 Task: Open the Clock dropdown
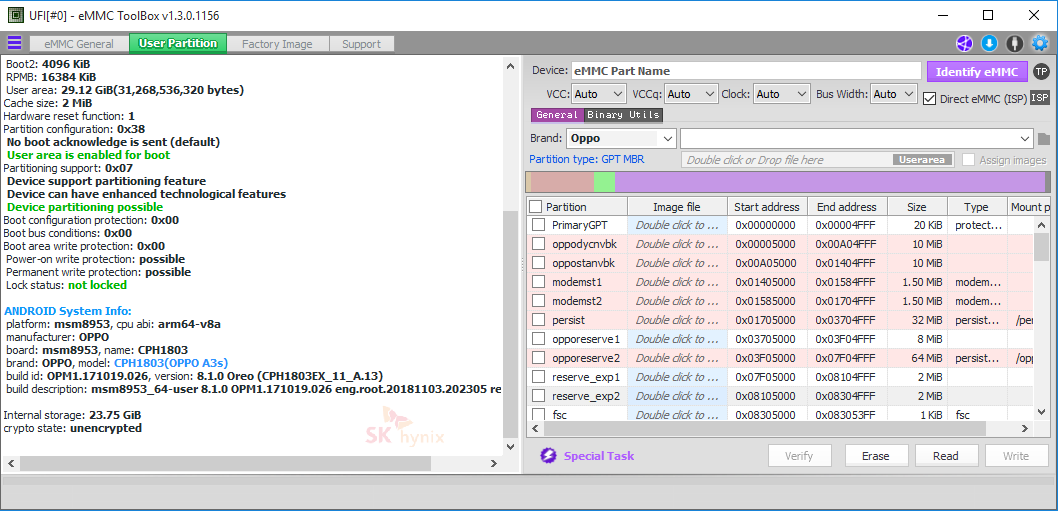(781, 94)
